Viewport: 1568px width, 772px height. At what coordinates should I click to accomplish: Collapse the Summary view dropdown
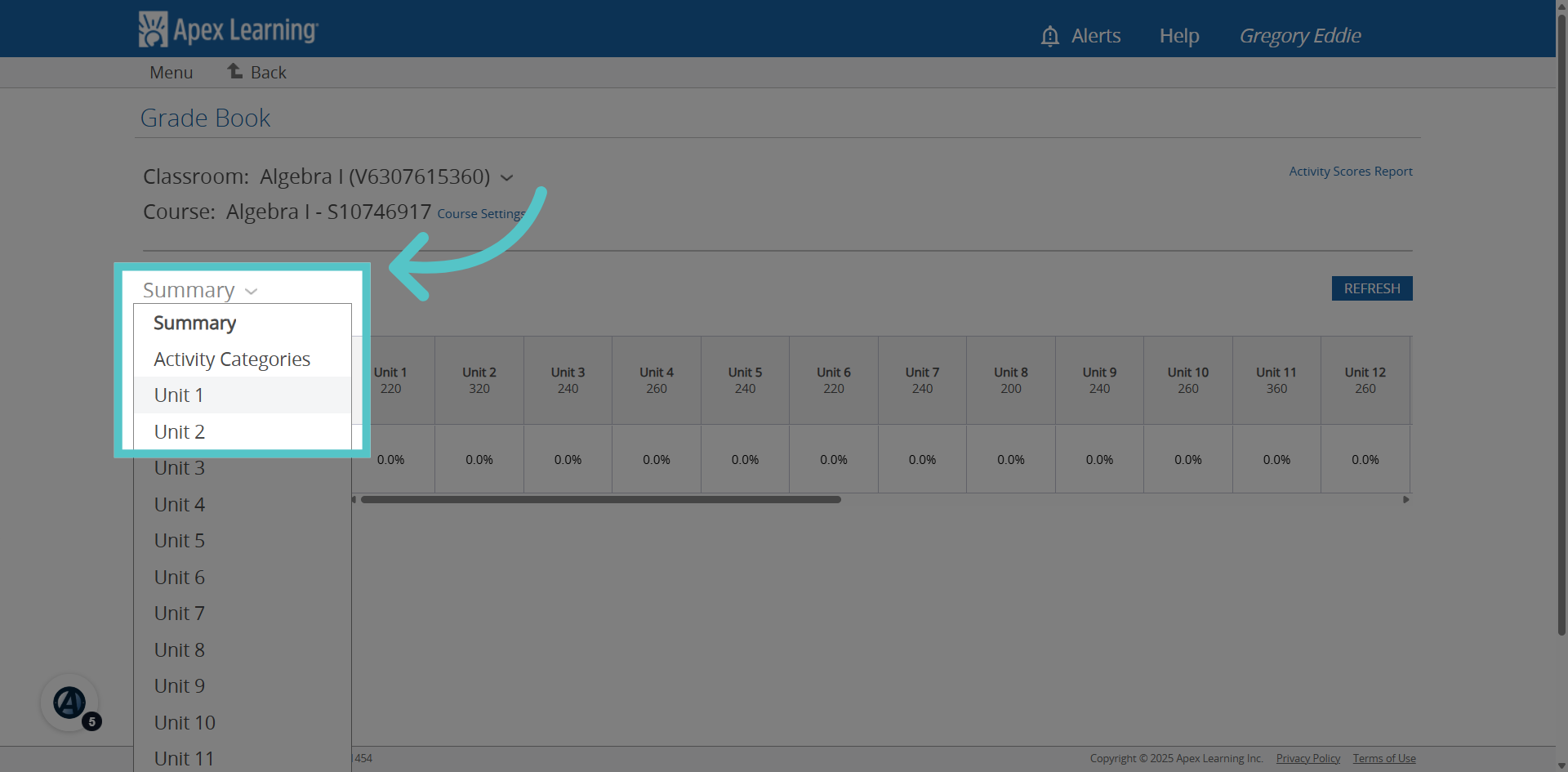(200, 290)
